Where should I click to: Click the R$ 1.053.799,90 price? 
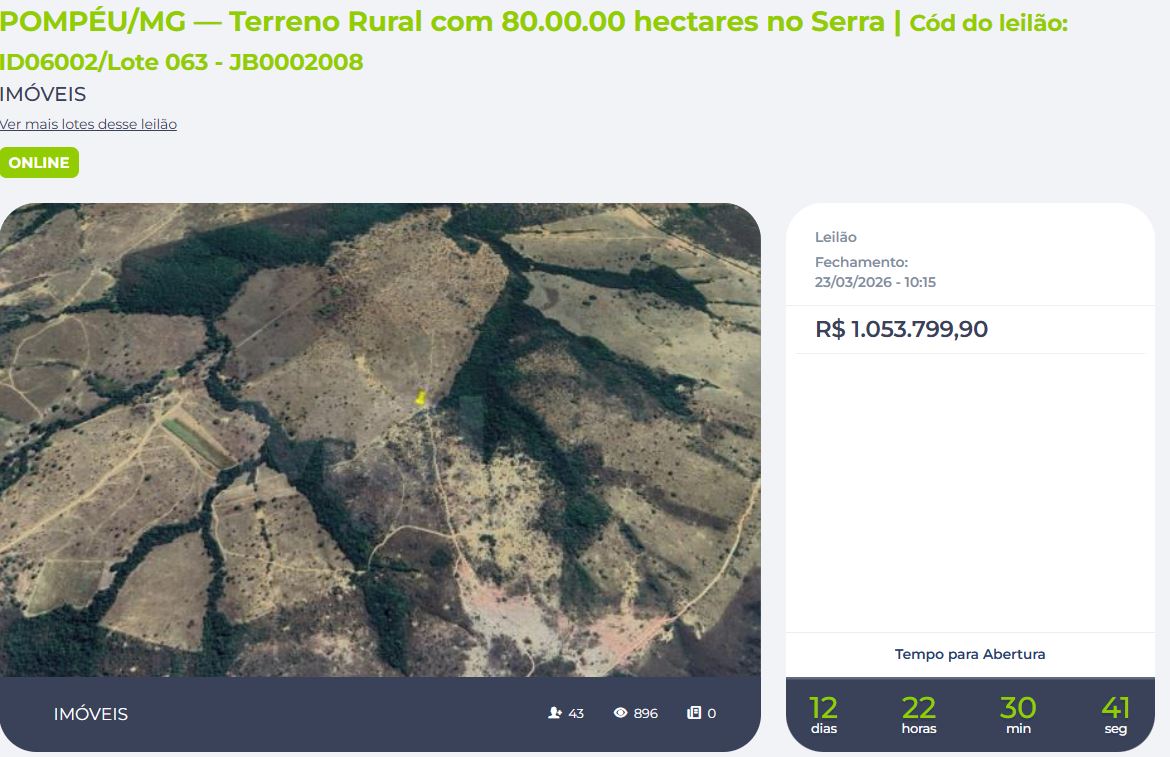pyautogui.click(x=901, y=329)
